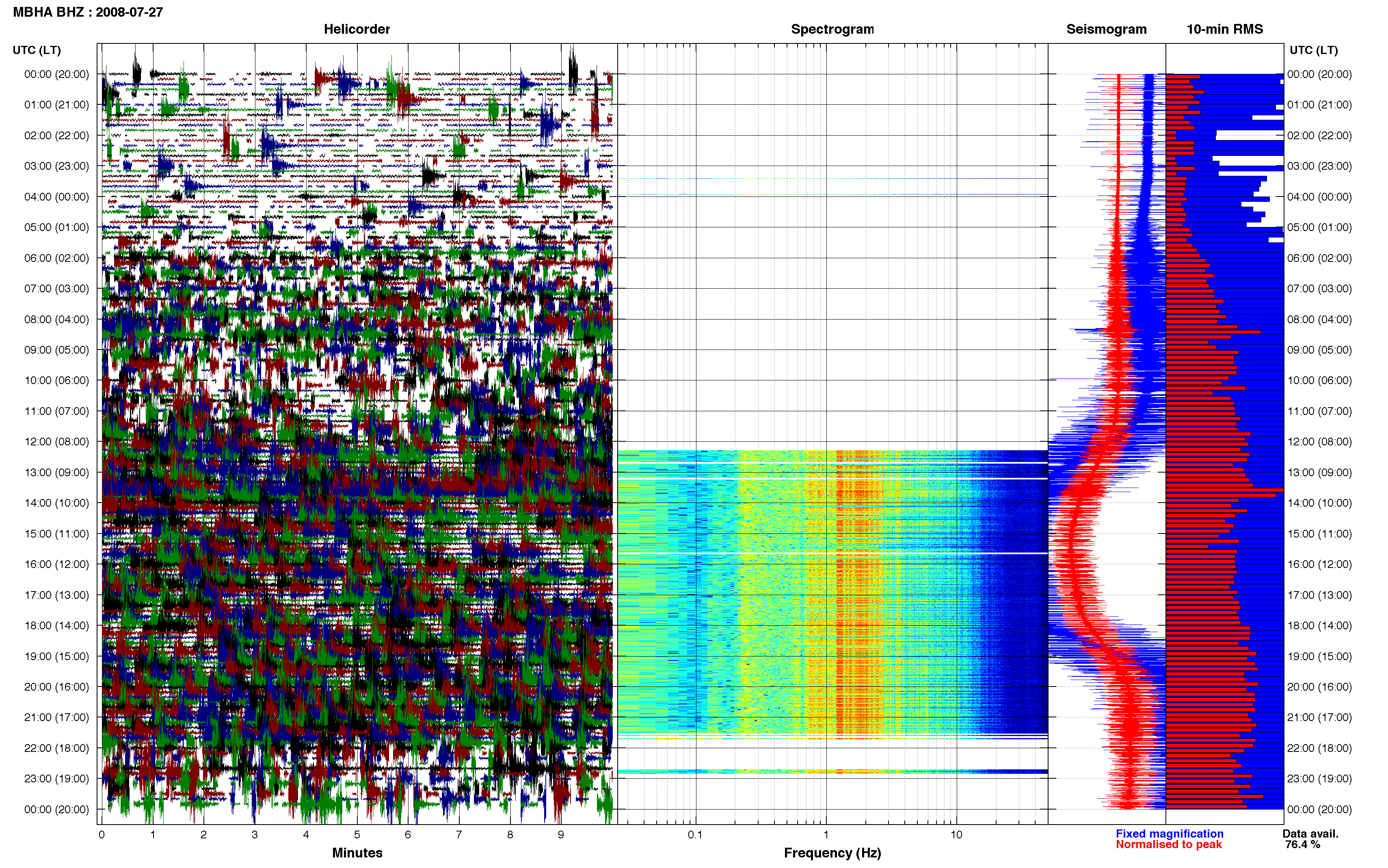This screenshot has width=1388, height=868.
Task: Click the 'Frequency (Hz)' x-axis label
Action: 832,853
